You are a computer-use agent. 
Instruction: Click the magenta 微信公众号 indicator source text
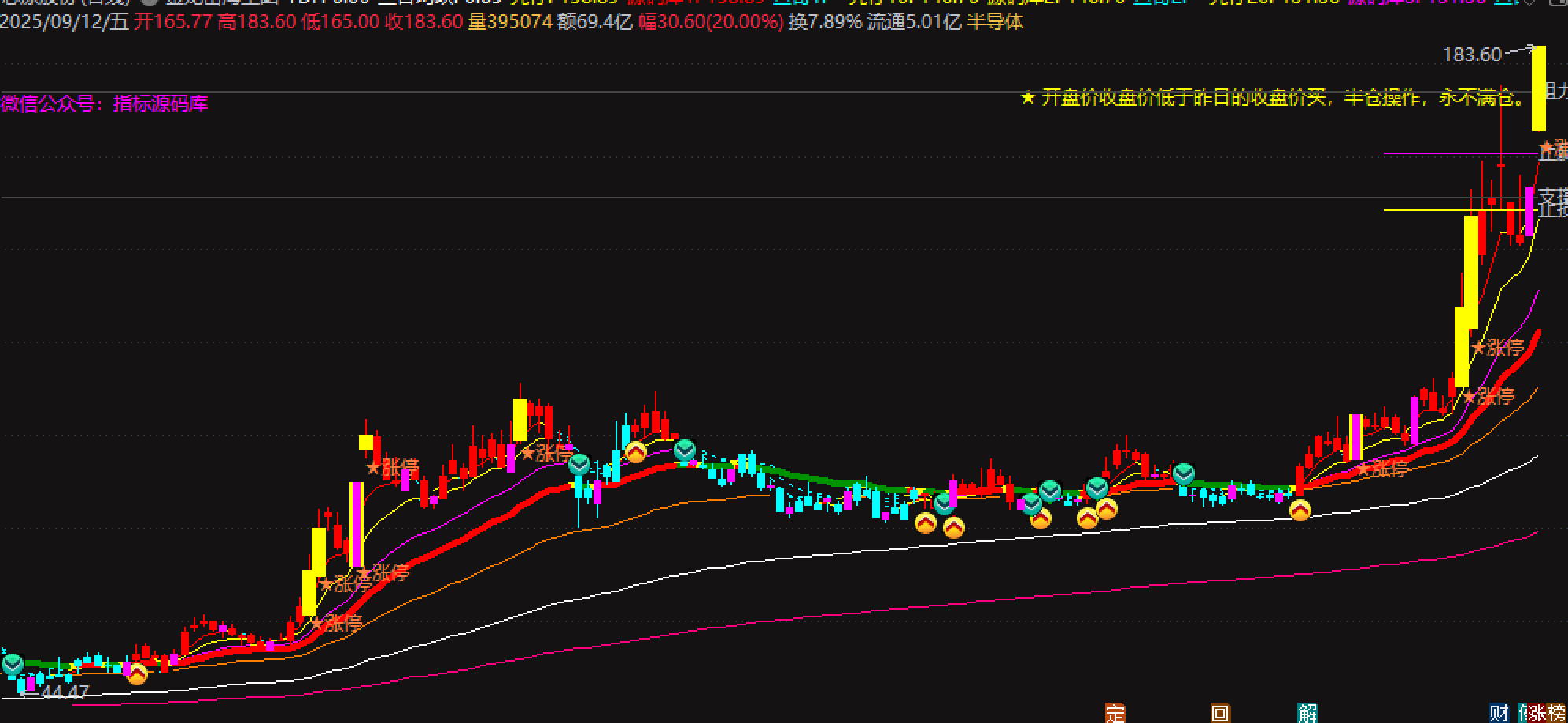pyautogui.click(x=104, y=103)
